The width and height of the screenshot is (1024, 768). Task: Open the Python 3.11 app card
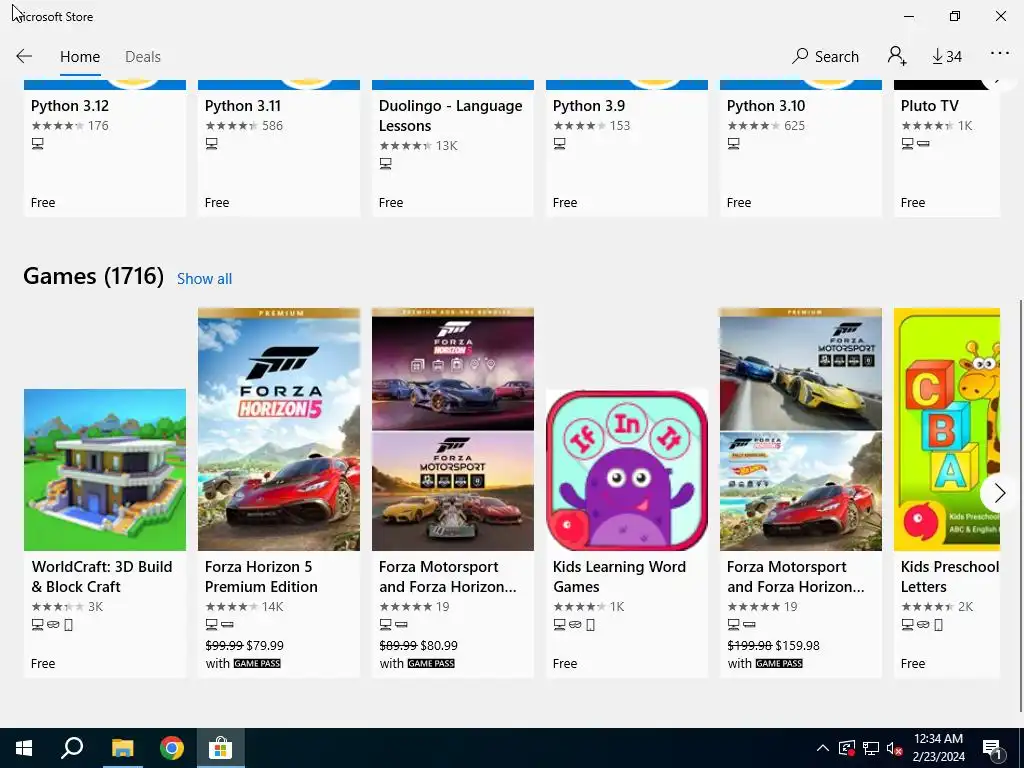click(x=279, y=148)
